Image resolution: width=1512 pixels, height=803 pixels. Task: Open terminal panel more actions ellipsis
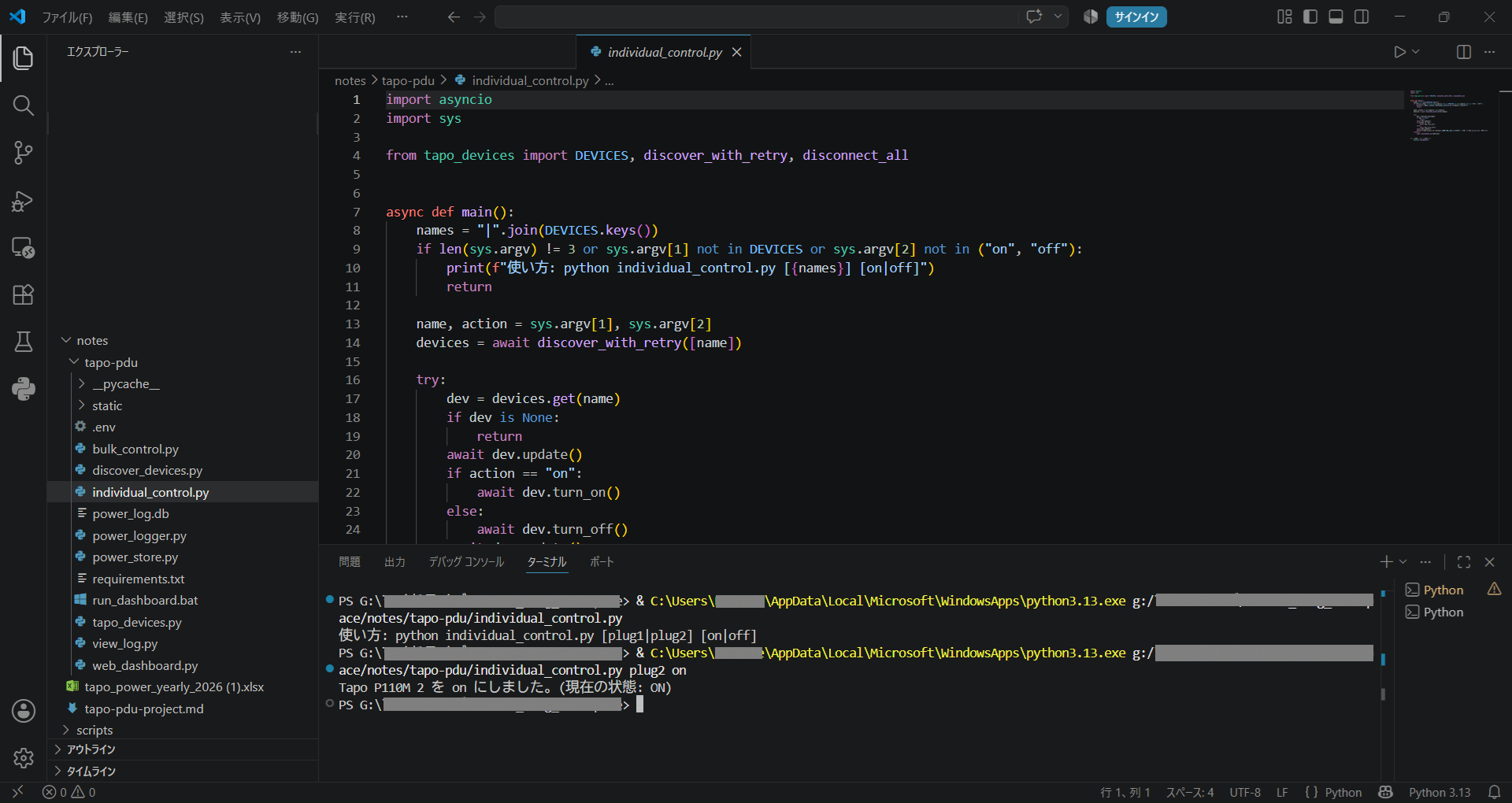click(x=1425, y=562)
